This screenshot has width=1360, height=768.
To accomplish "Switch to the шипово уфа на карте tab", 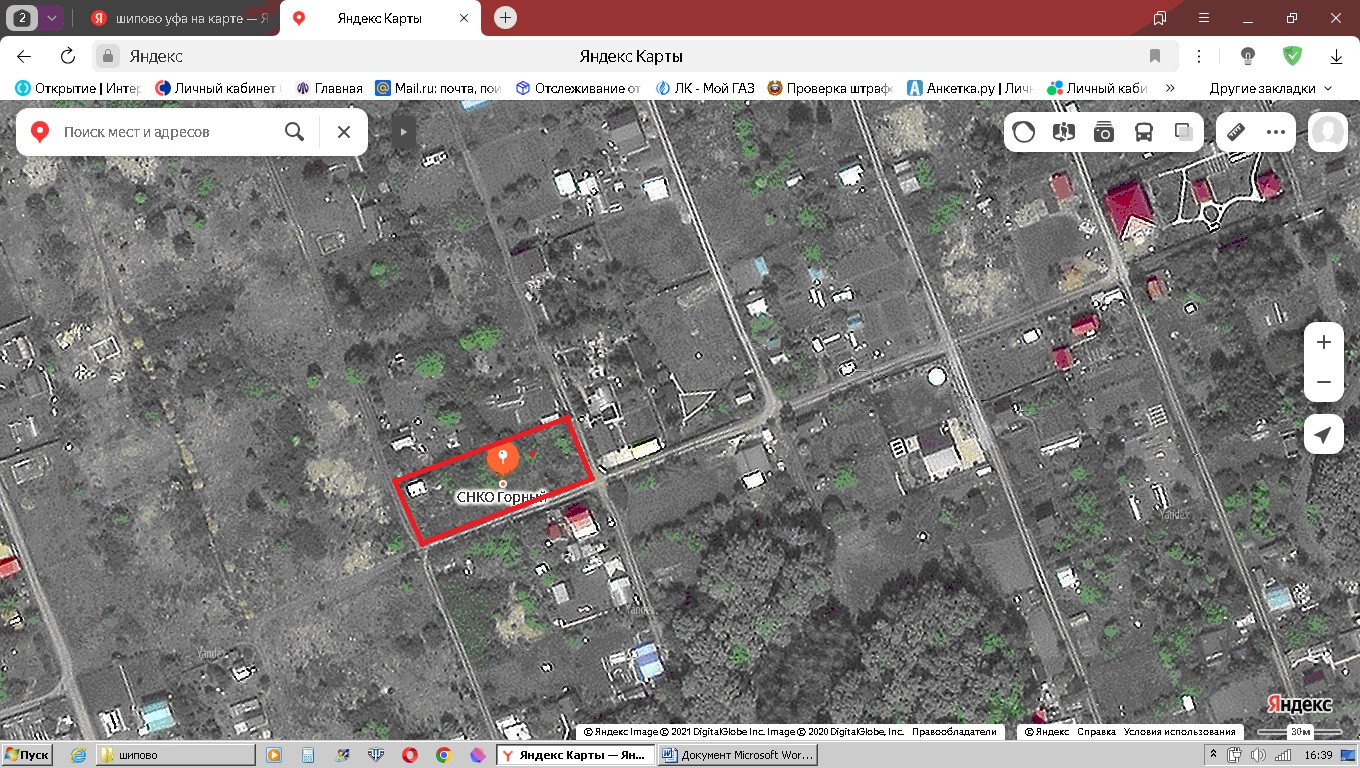I will [180, 18].
